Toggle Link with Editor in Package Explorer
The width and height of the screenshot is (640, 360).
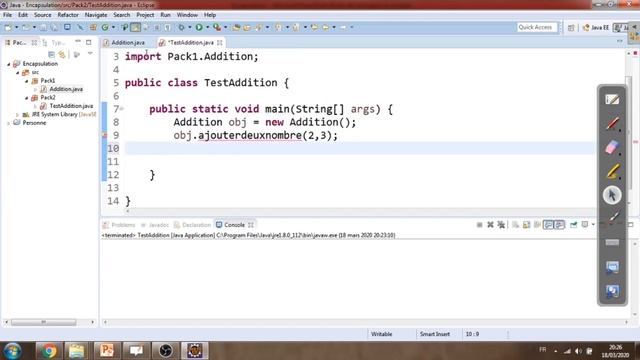(x=62, y=54)
